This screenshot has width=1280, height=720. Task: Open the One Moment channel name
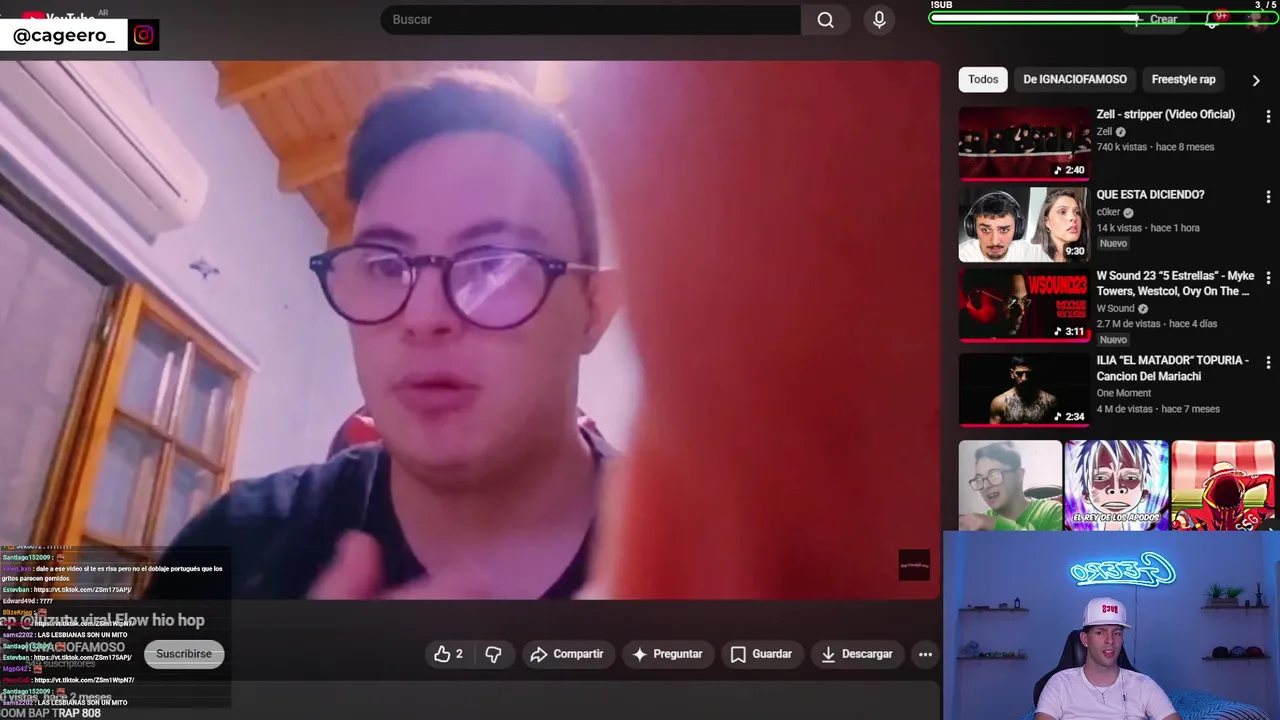1123,393
